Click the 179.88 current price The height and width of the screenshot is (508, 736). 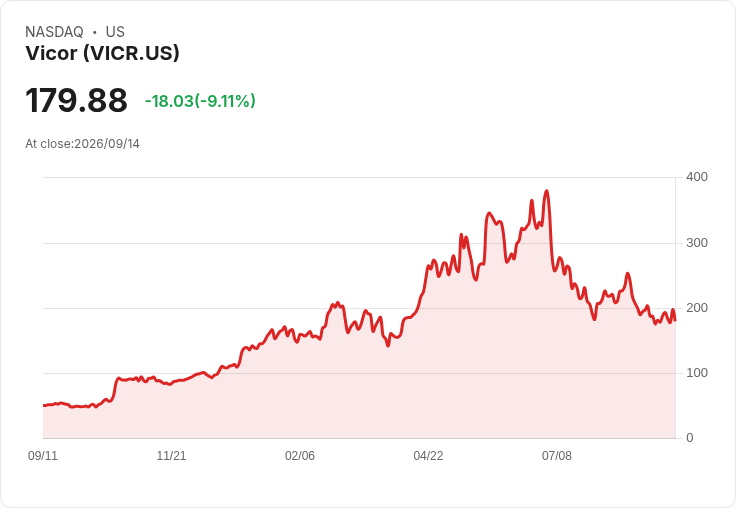(x=76, y=100)
